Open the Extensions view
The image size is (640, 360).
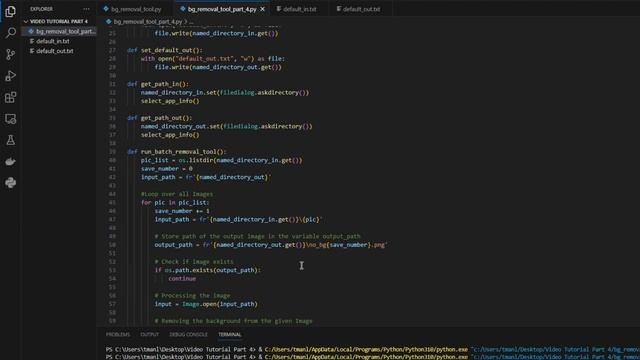11,97
